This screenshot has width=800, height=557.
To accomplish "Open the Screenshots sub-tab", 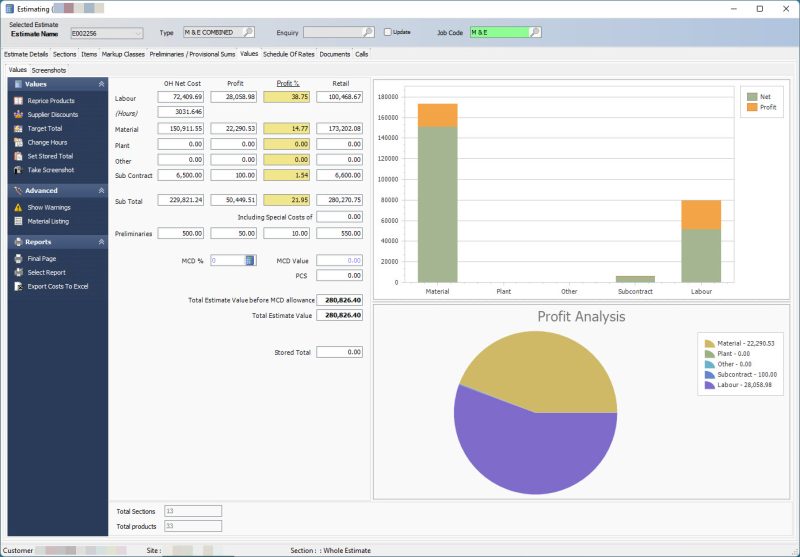I will click(49, 70).
